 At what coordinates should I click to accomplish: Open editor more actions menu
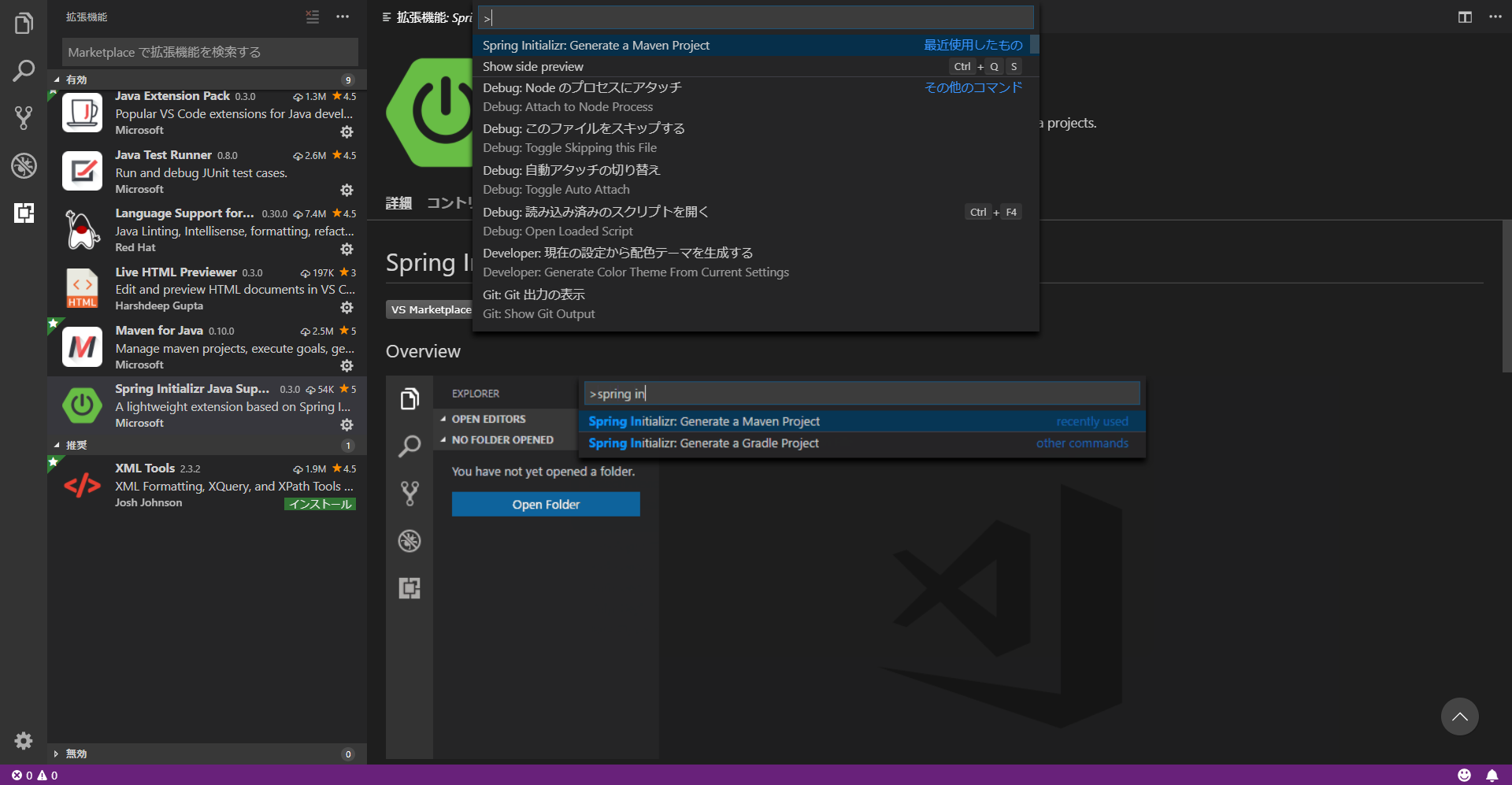(1495, 17)
